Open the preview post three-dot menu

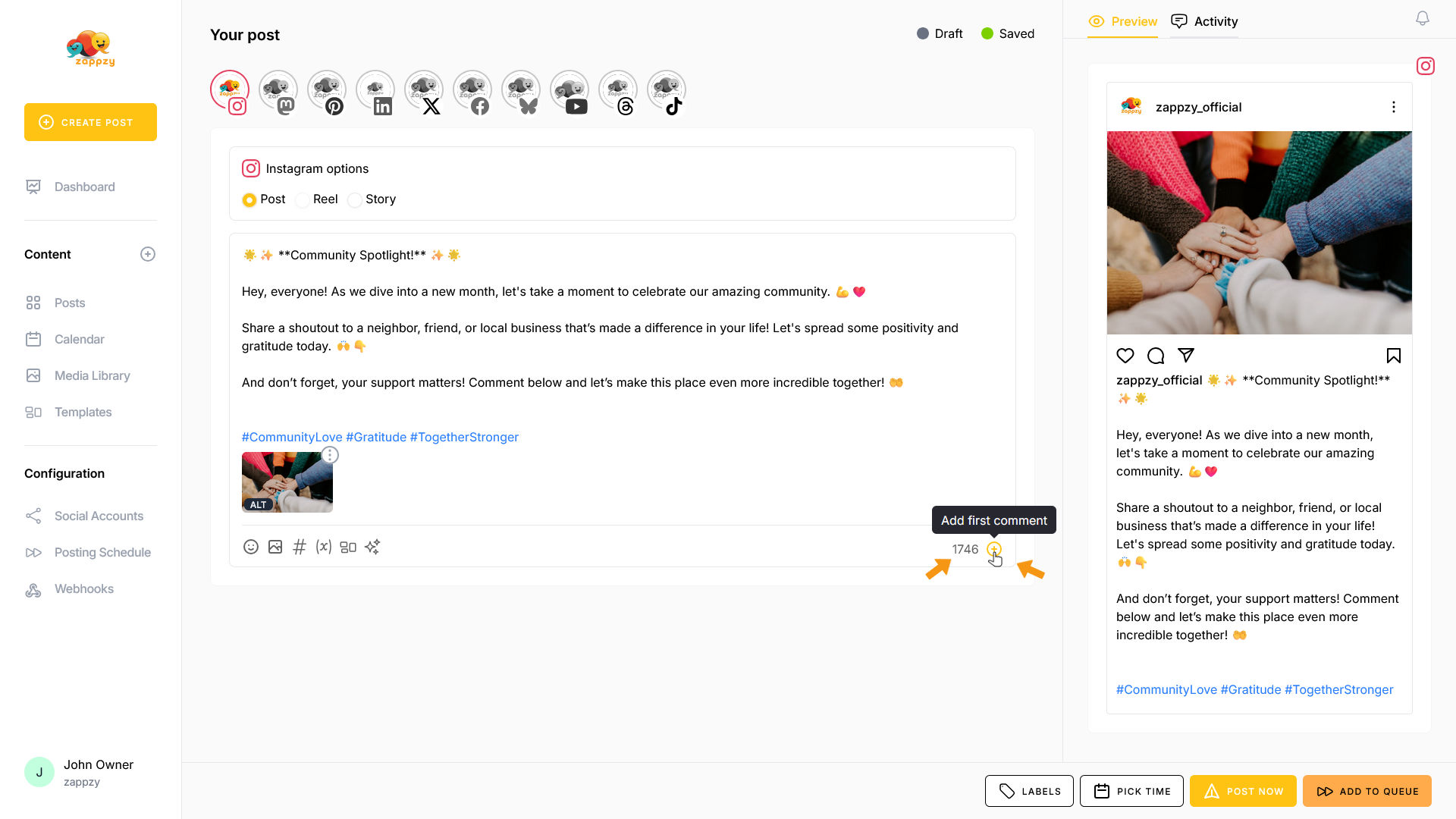[x=1393, y=107]
